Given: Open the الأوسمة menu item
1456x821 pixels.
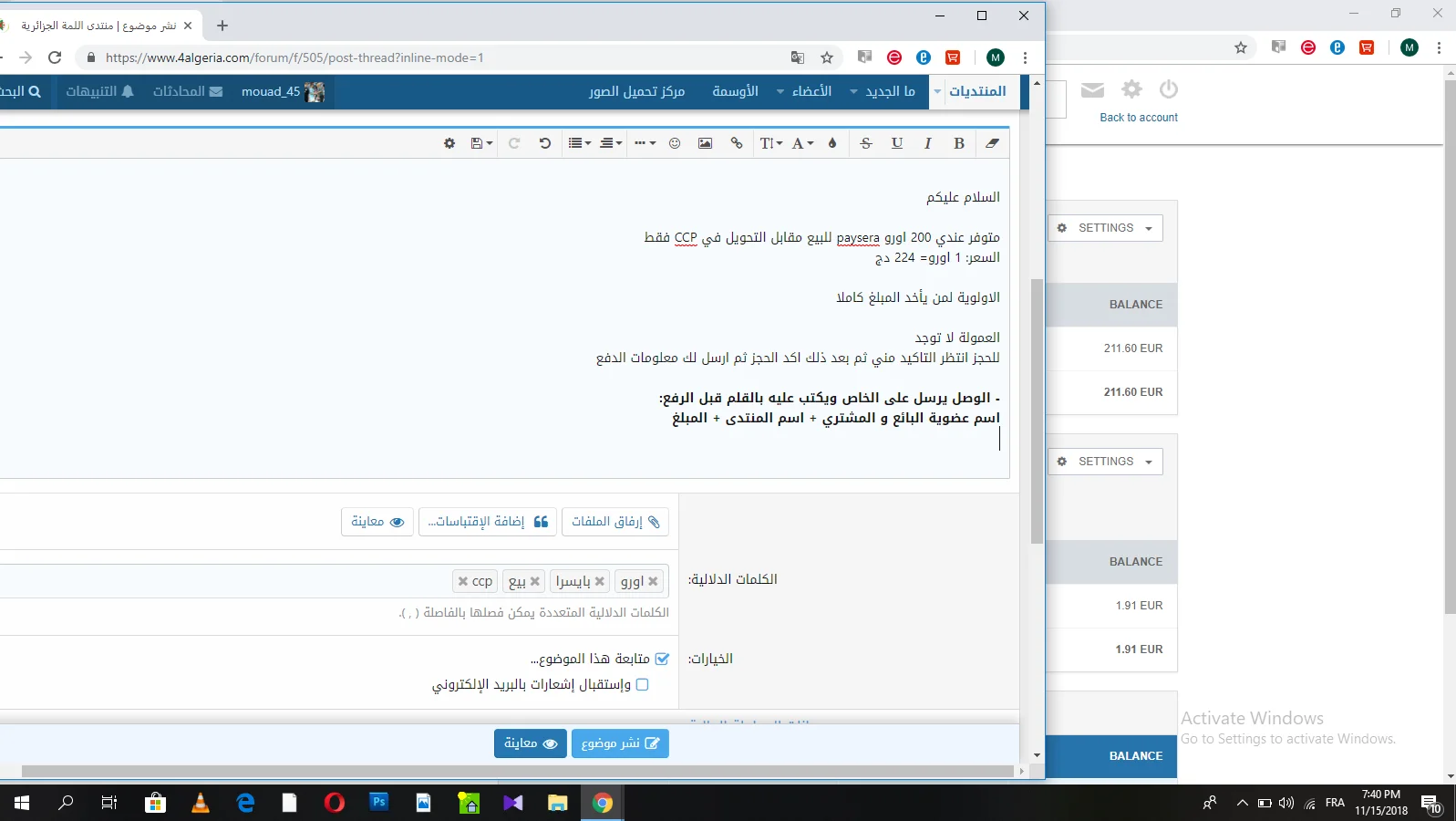Looking at the screenshot, I should (x=735, y=91).
